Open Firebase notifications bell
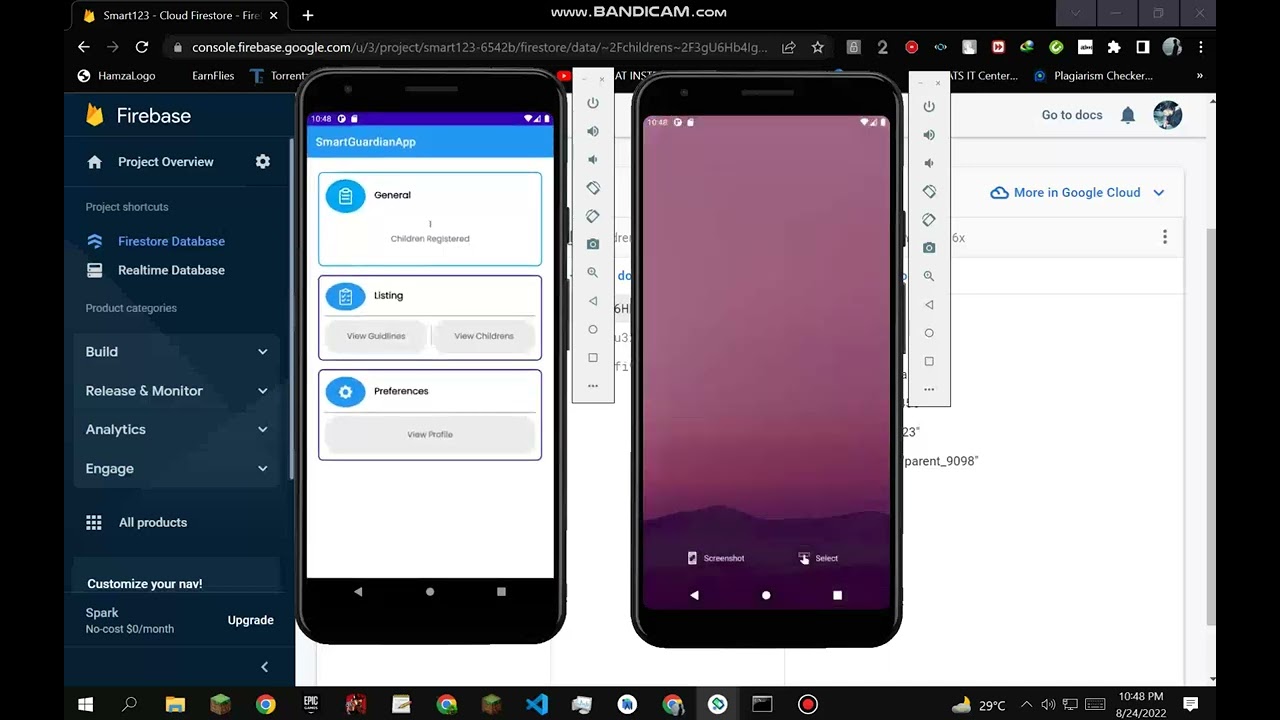The width and height of the screenshot is (1280, 720). coord(1128,115)
